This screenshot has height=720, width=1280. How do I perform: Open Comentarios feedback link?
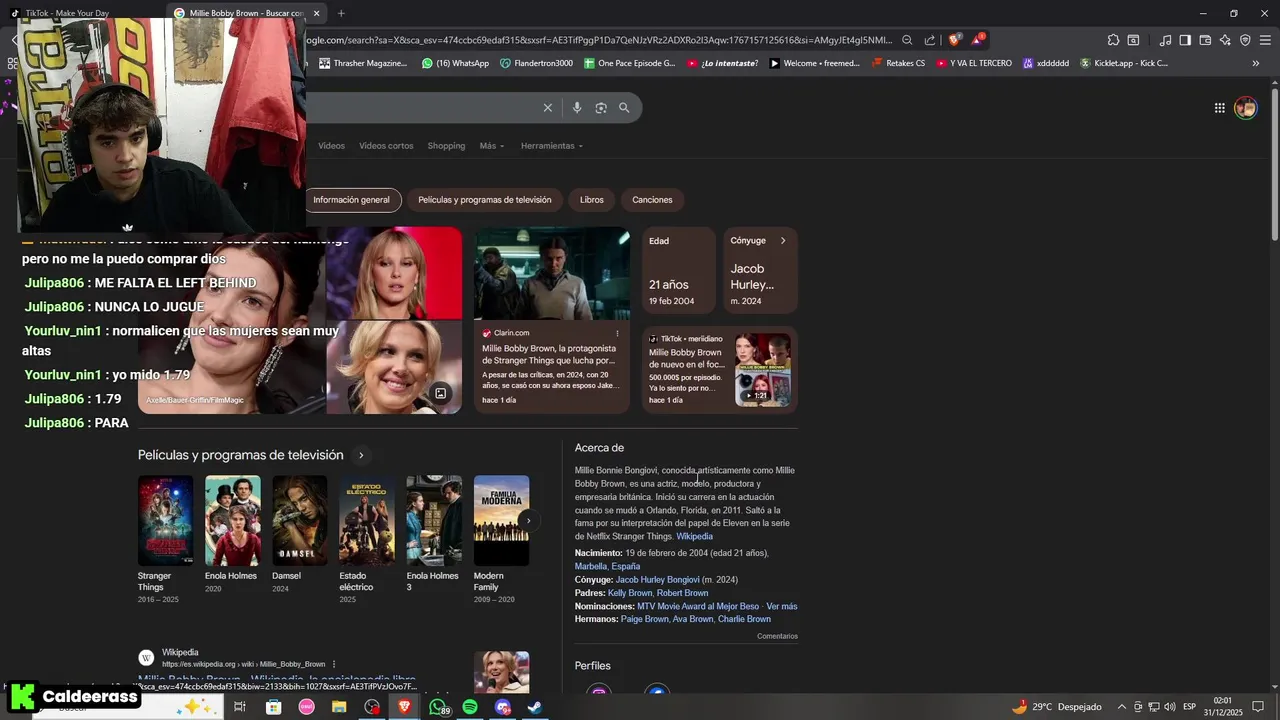click(777, 636)
